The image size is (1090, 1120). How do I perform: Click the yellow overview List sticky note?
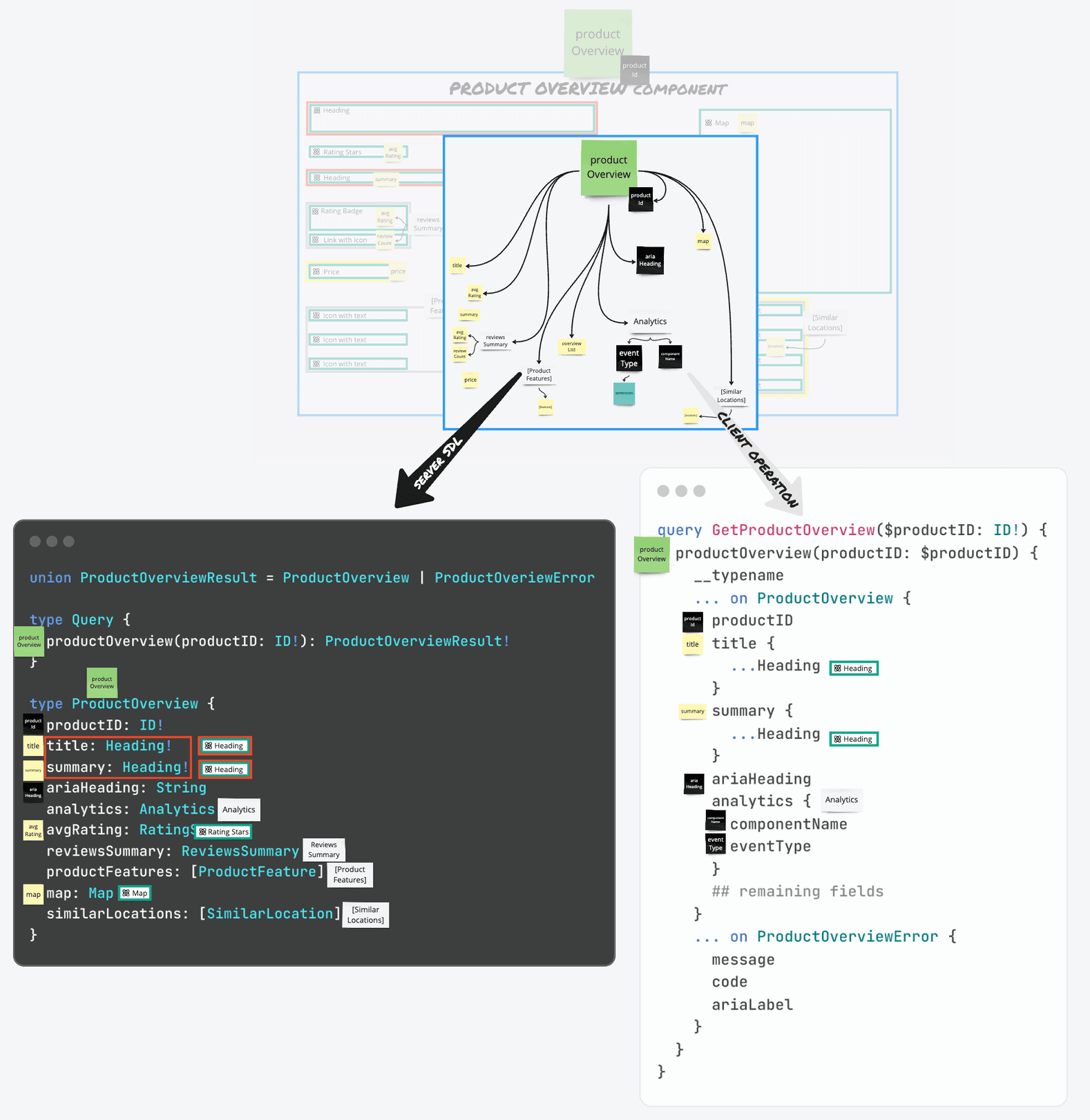coord(571,347)
